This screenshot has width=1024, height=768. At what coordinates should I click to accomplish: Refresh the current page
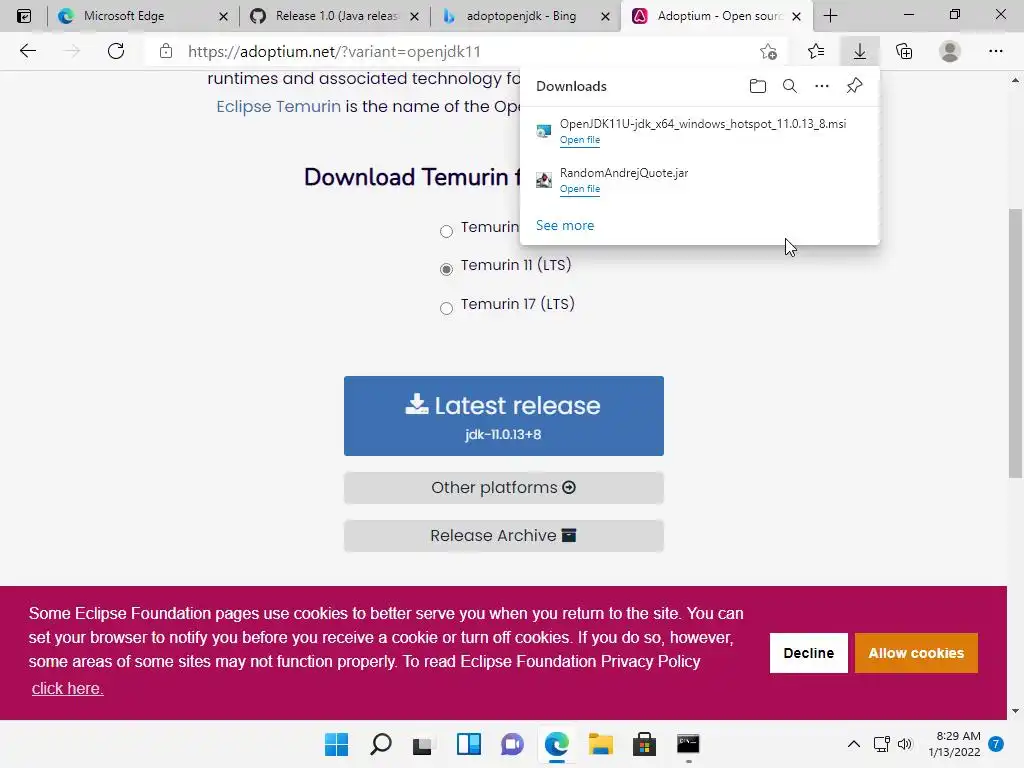coord(116,51)
